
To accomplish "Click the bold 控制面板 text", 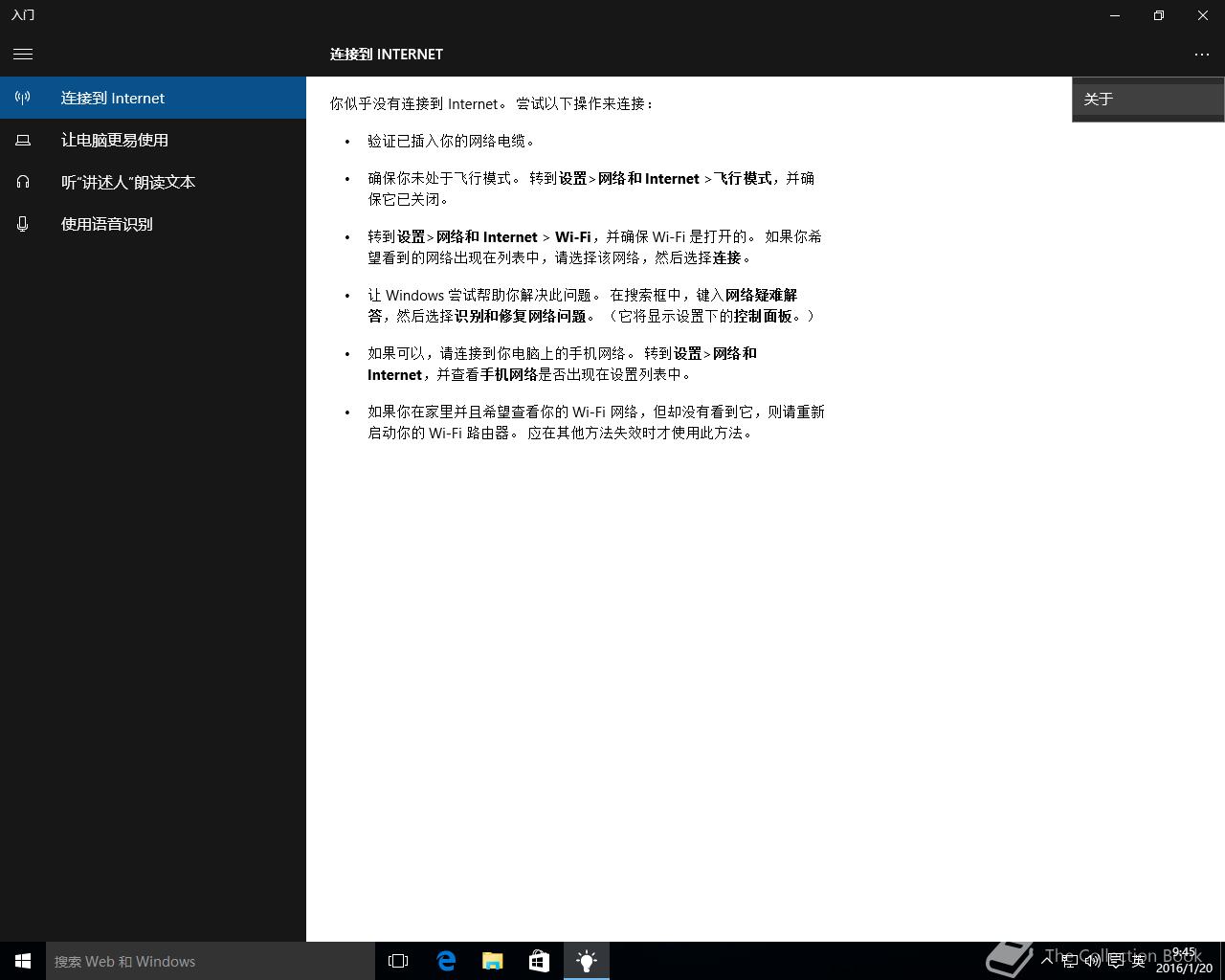I will coord(763,316).
